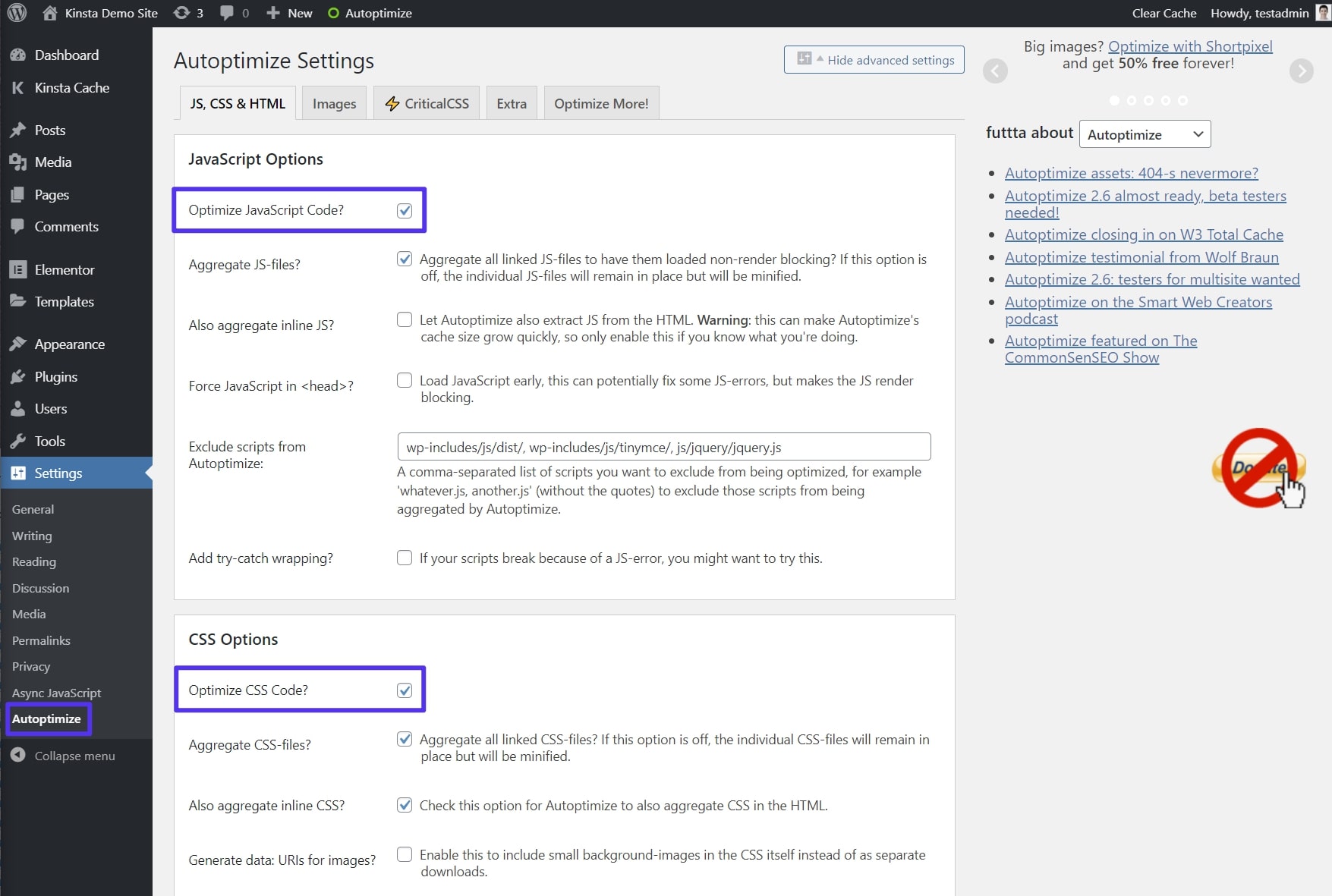Open the Appearance section icon
This screenshot has width=1332, height=896.
point(18,343)
